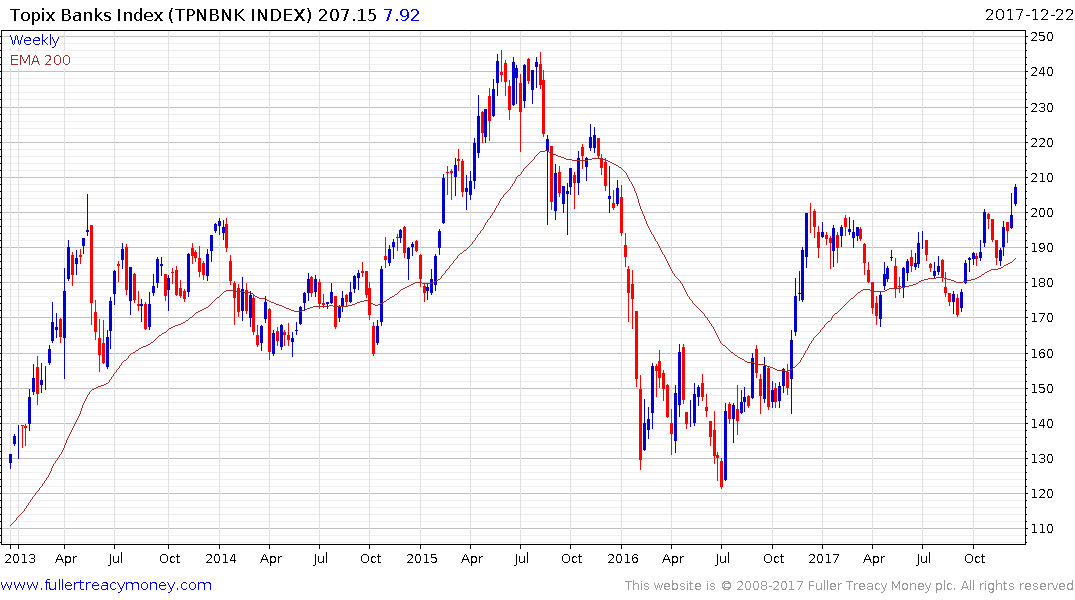The width and height of the screenshot is (1075, 600).
Task: Click the latest weekly candle near 207
Action: [x=1015, y=195]
